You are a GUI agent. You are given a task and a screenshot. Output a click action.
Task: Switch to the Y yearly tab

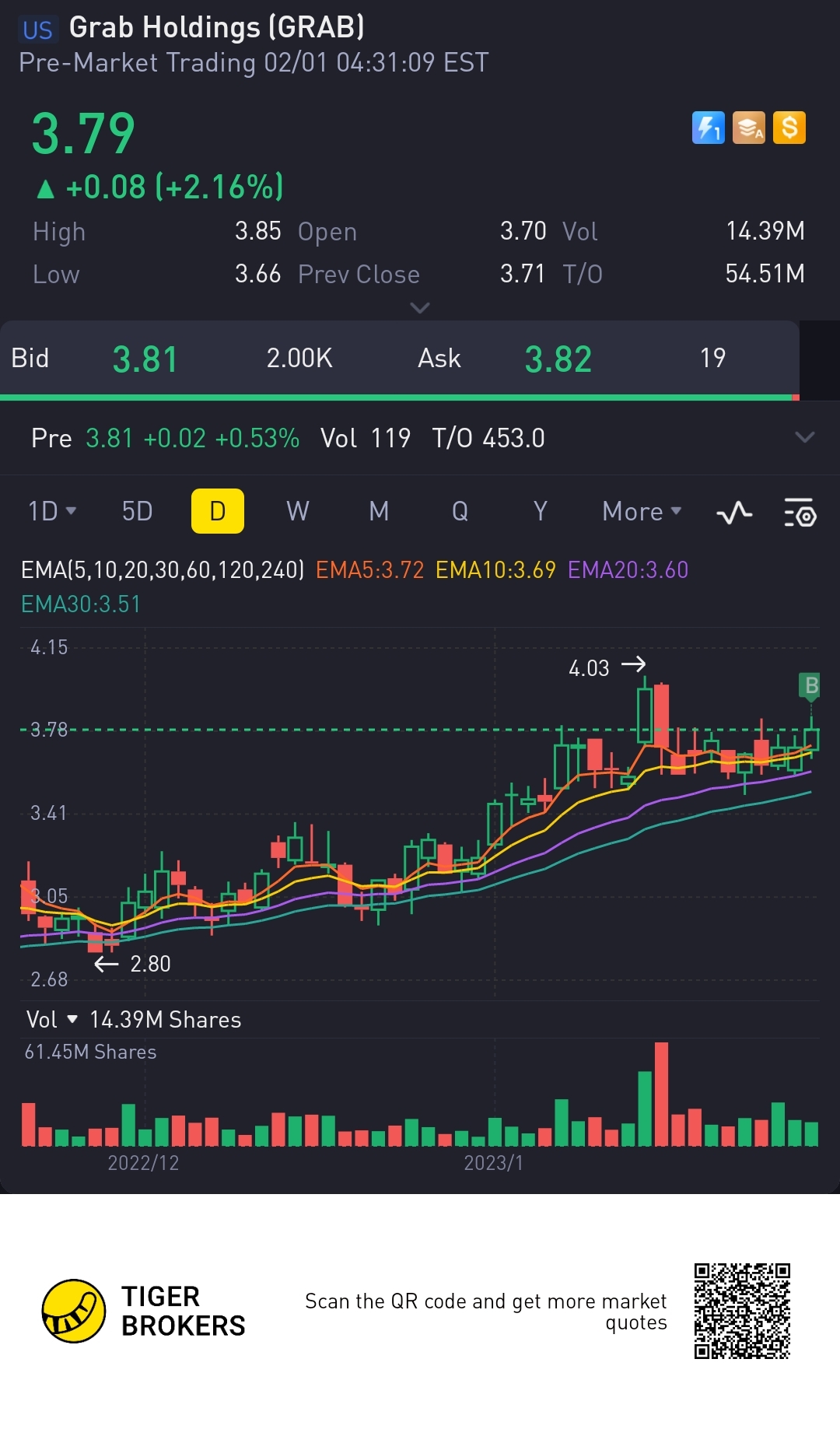pyautogui.click(x=541, y=511)
